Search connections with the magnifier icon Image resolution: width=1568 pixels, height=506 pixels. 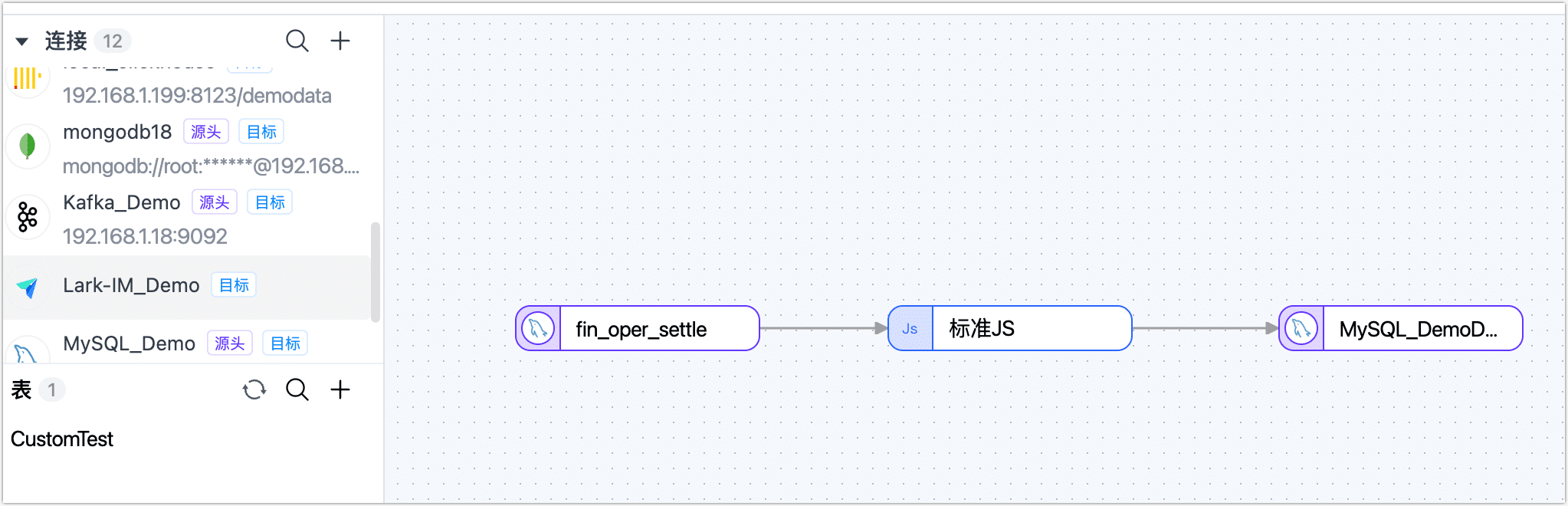pyautogui.click(x=297, y=41)
